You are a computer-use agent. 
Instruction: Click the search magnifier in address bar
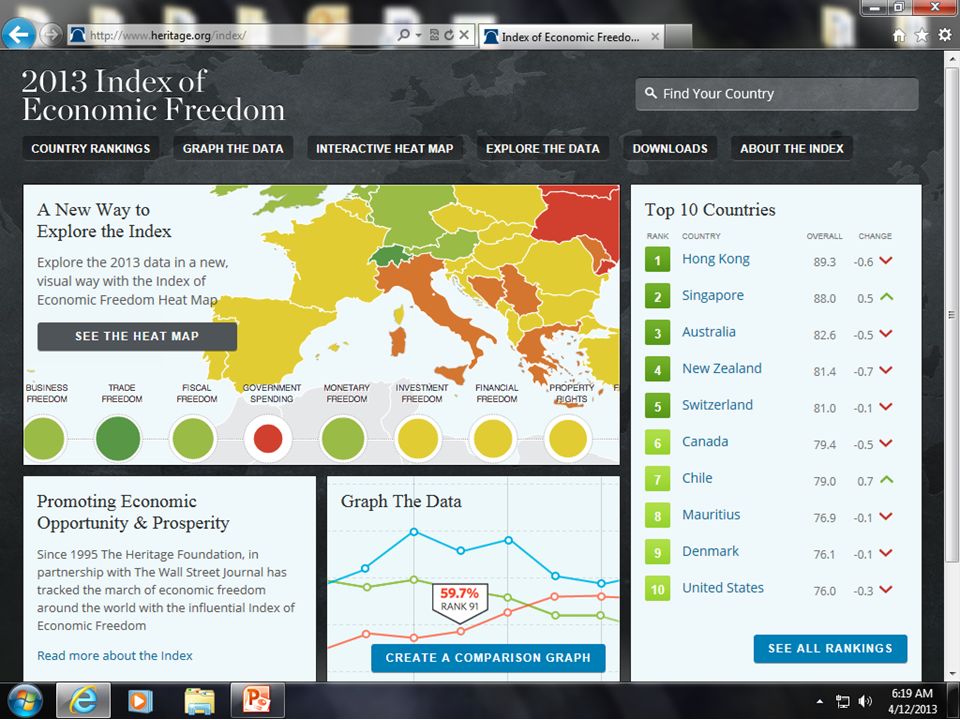403,35
